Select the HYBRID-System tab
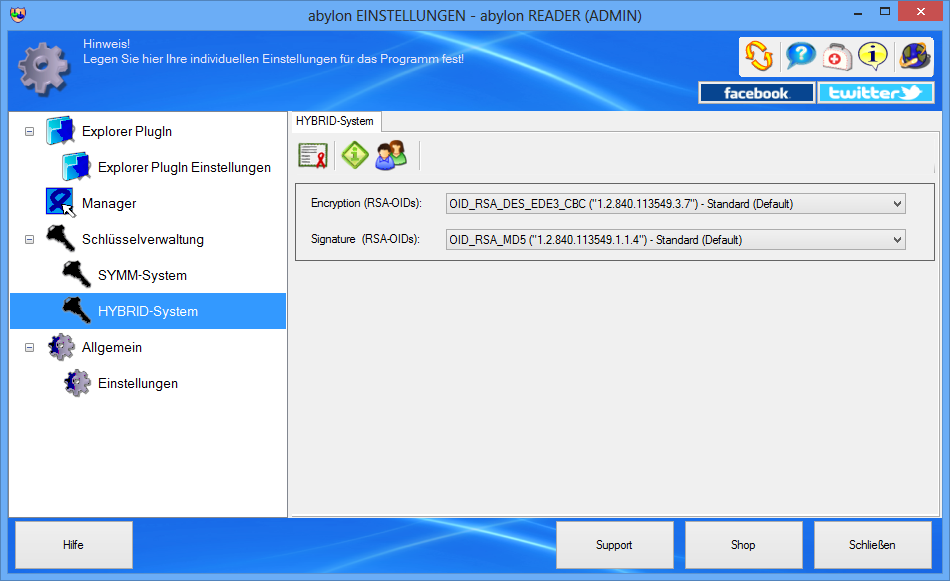The width and height of the screenshot is (950, 581). pos(334,121)
